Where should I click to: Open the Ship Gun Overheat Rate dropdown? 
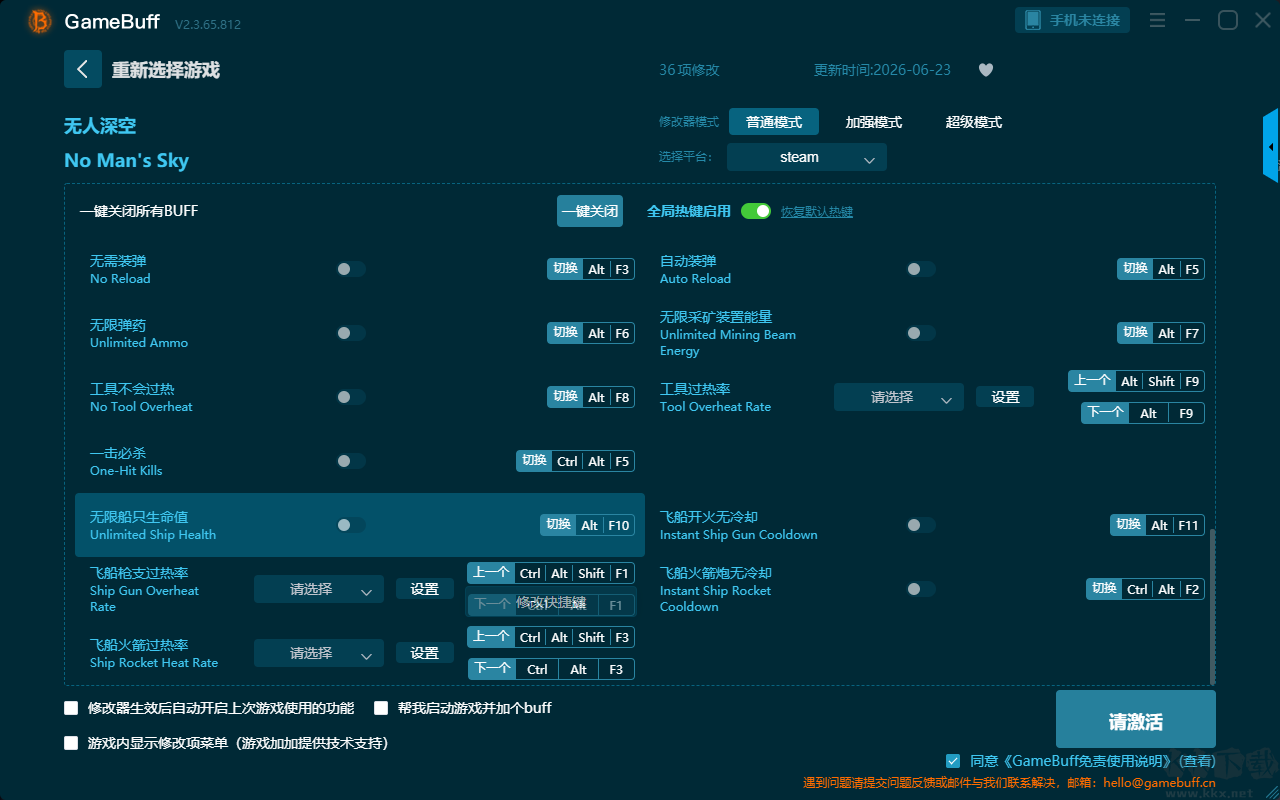point(319,589)
